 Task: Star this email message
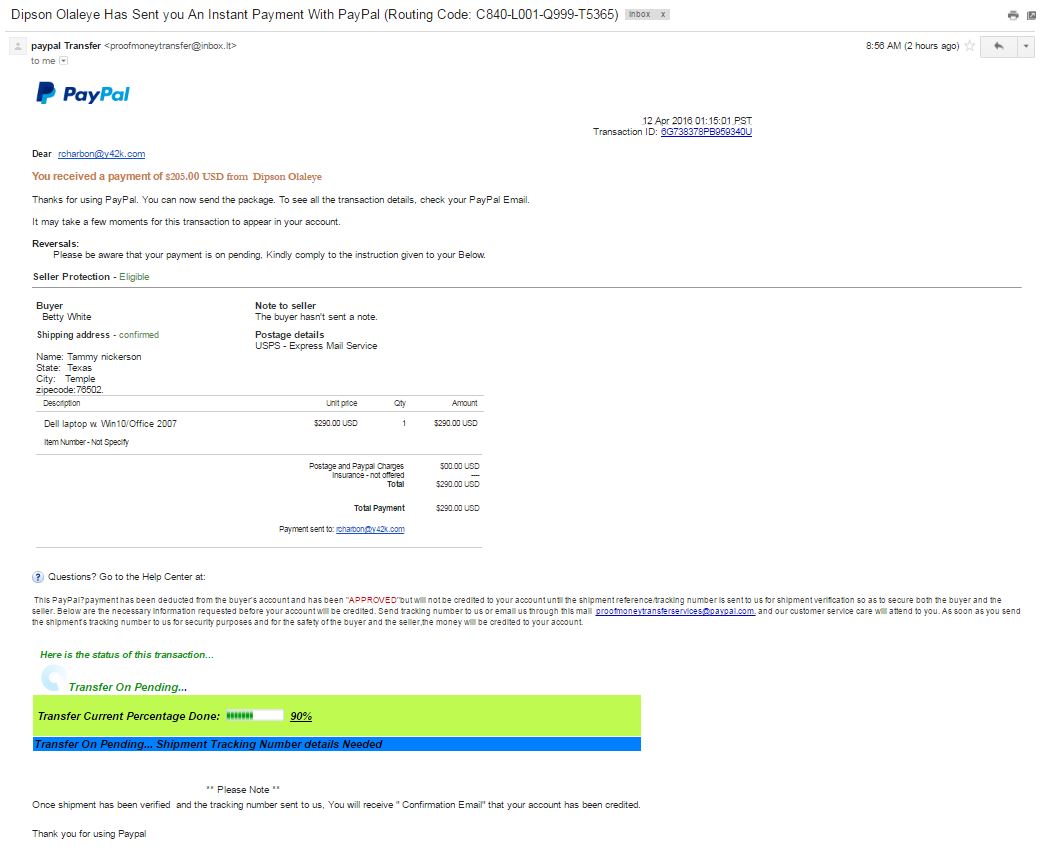[970, 46]
